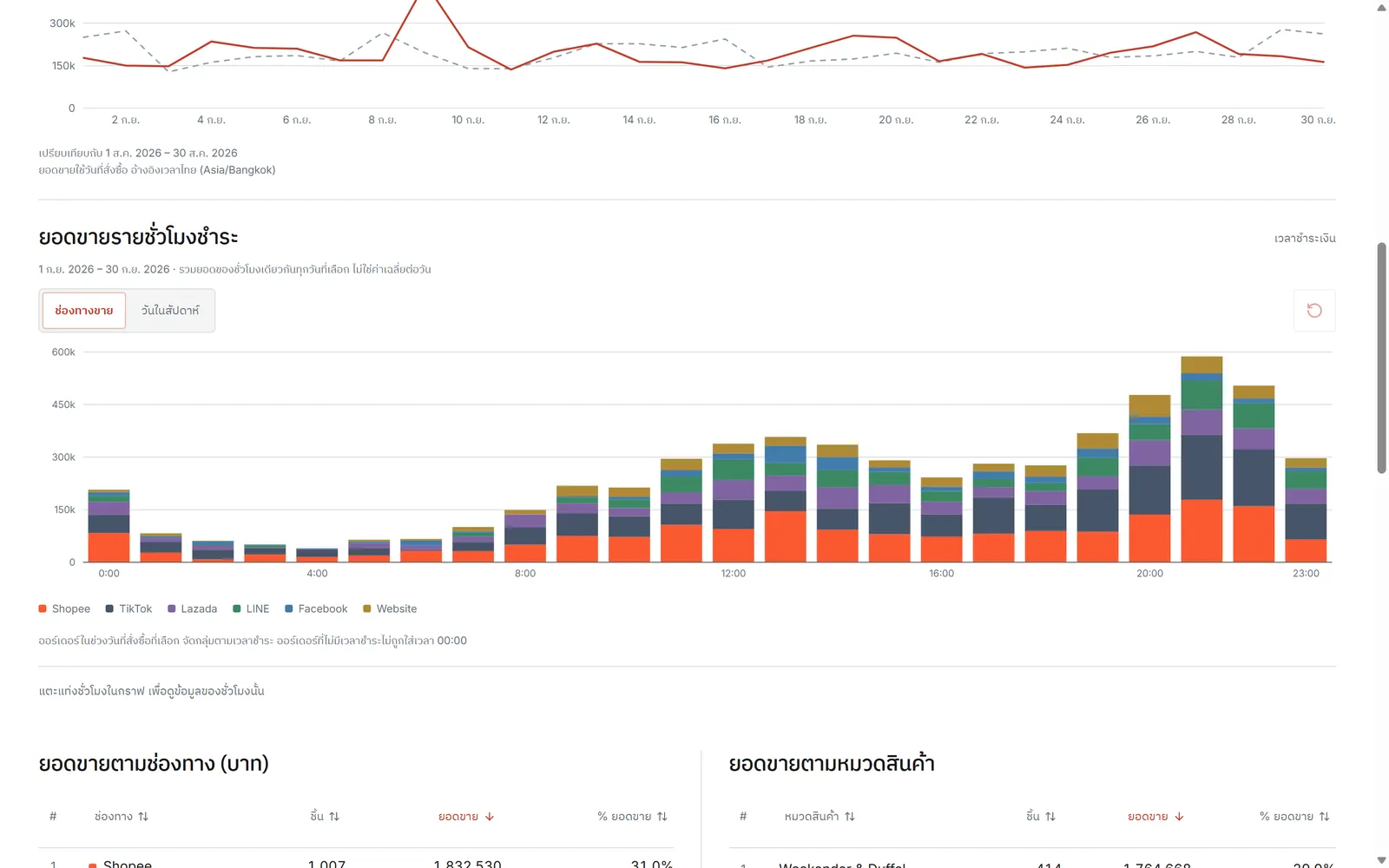Screen dimensions: 1389x868
Task: Click the reset chart refresh icon
Action: pyautogui.click(x=1314, y=311)
